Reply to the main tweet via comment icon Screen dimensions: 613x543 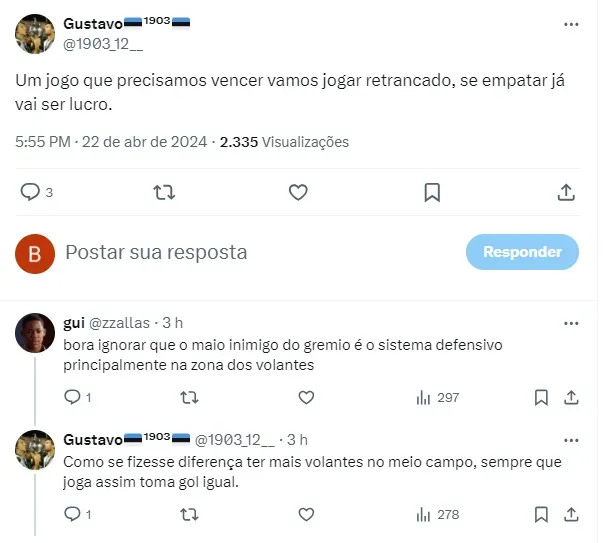31,192
